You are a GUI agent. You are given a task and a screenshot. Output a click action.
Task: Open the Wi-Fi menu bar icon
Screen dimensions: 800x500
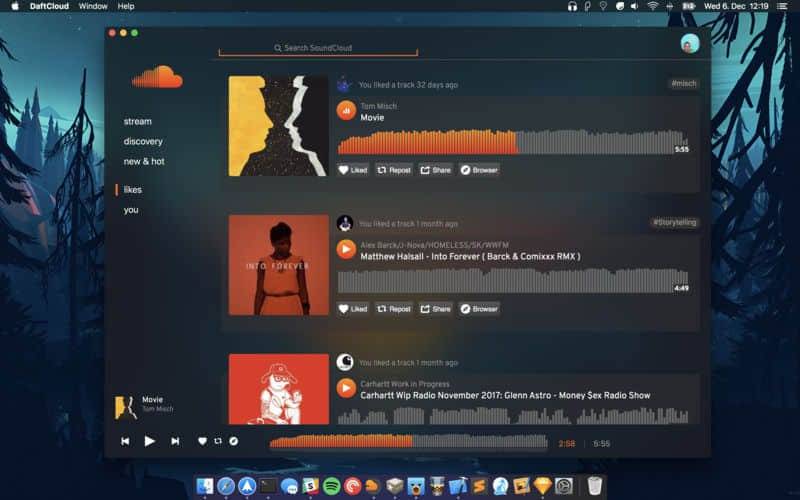click(x=653, y=6)
